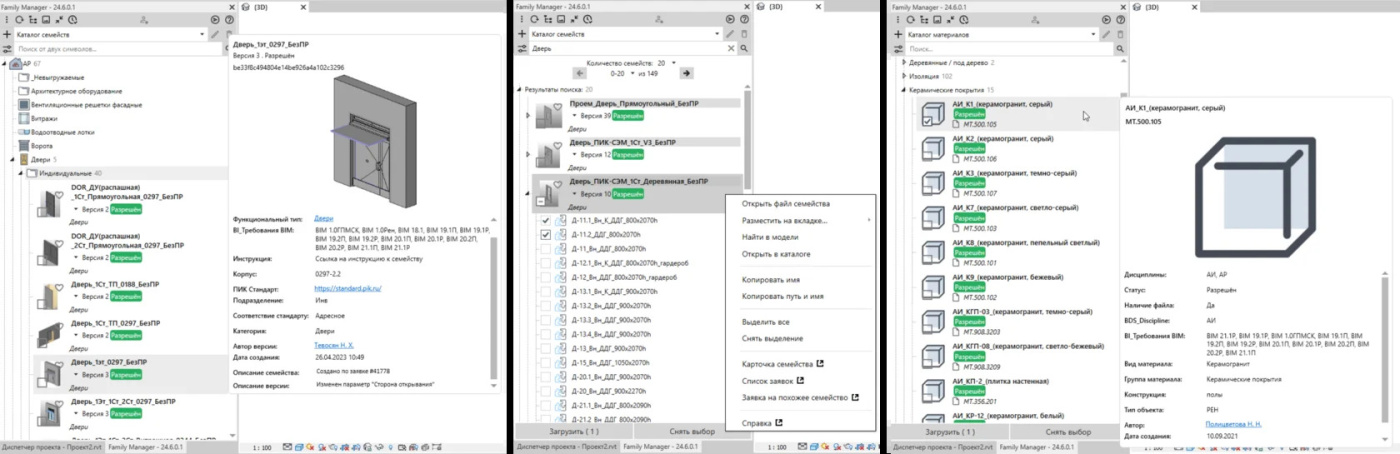1400x454 pixels.
Task: Click the АР root catalog icon in the tree
Action: click(14, 63)
